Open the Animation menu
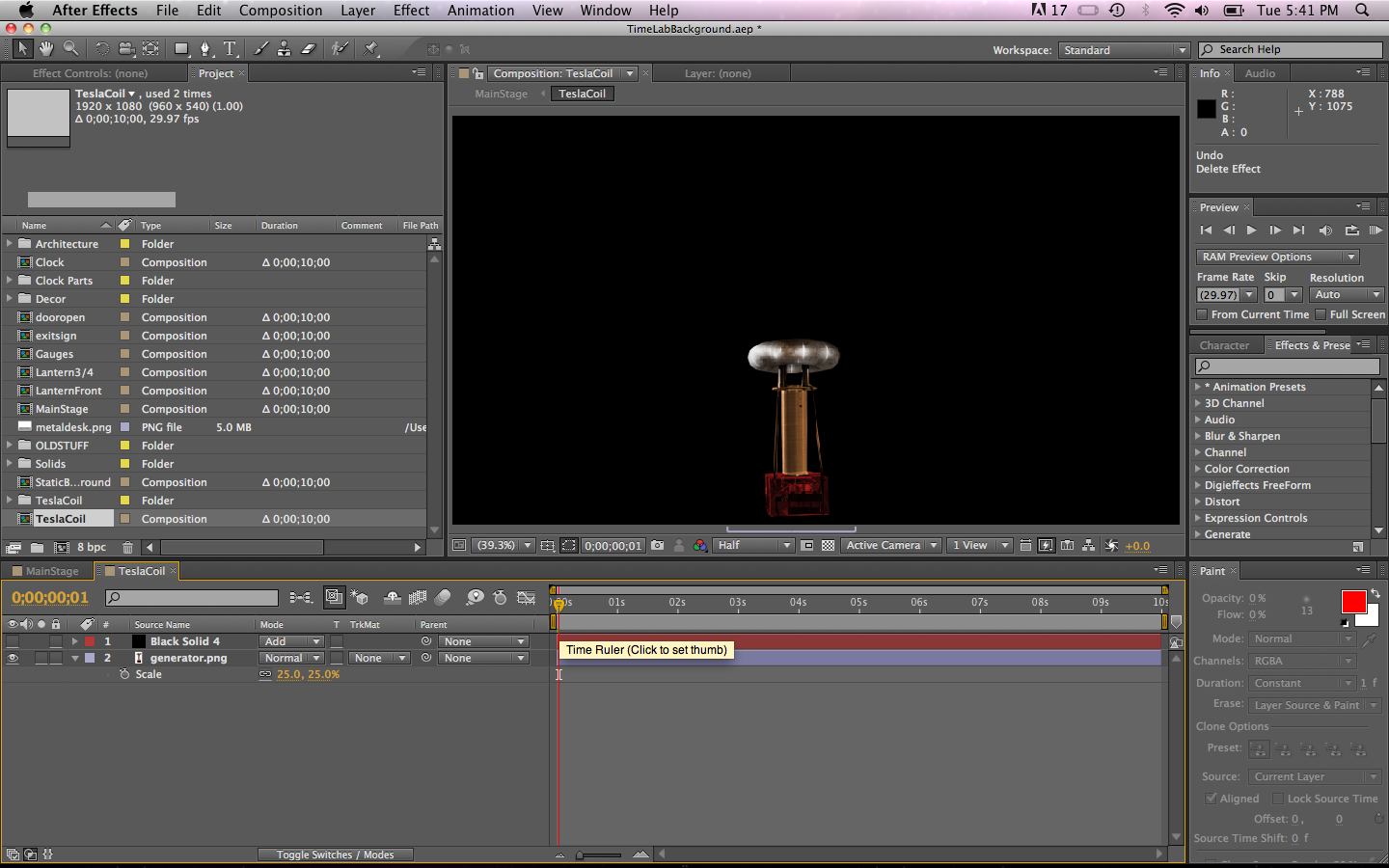The image size is (1389, 868). tap(480, 11)
